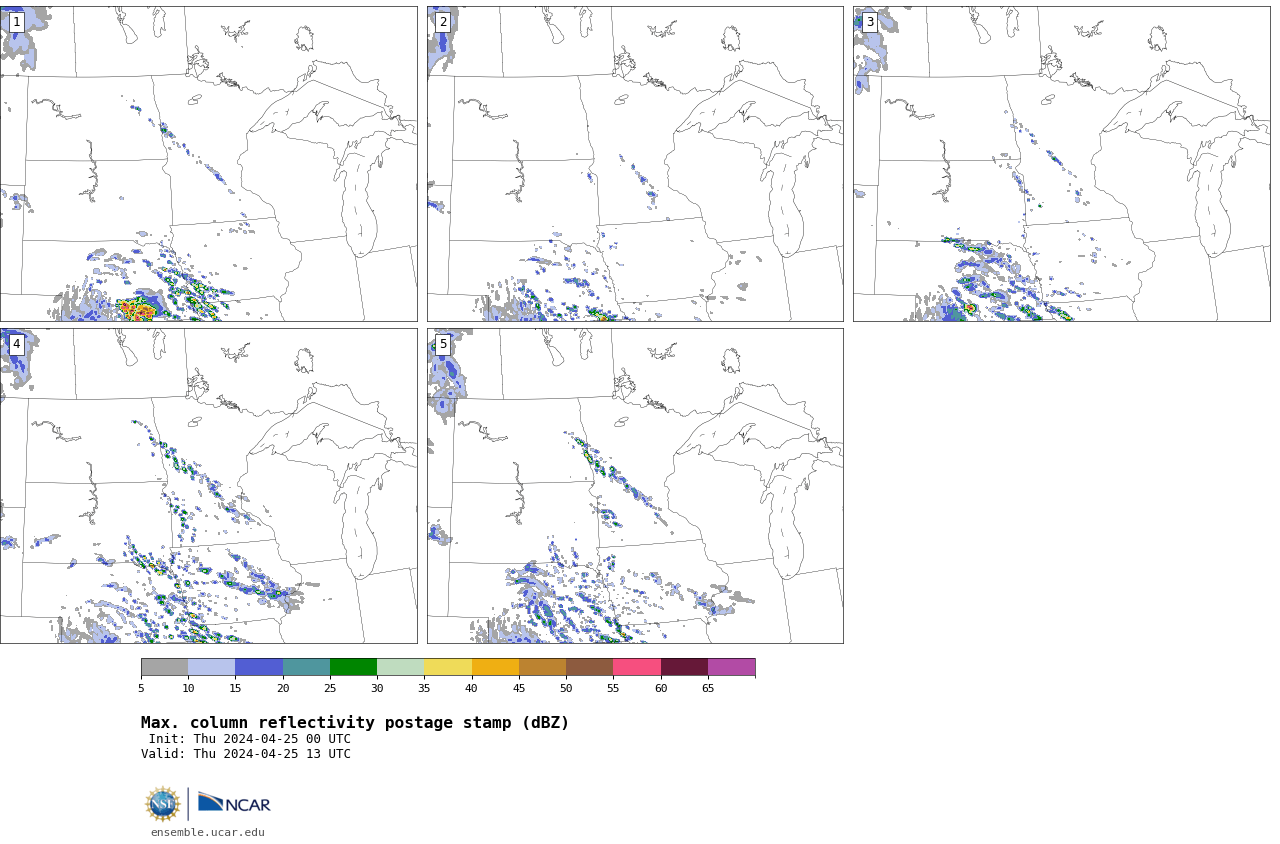Click the dark maroon 60-65 dBZ swatch
This screenshot has height=844, width=1280.
pos(684,667)
